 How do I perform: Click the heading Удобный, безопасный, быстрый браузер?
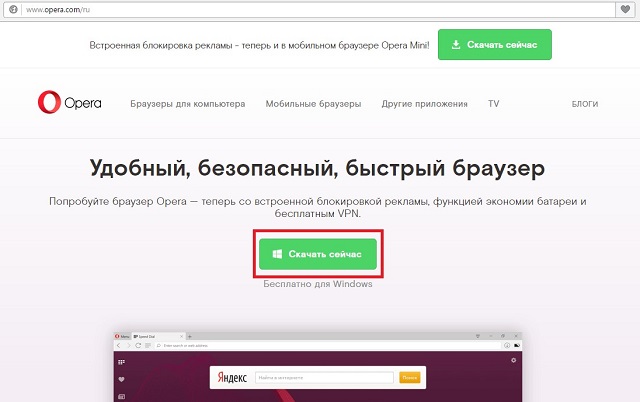click(317, 168)
